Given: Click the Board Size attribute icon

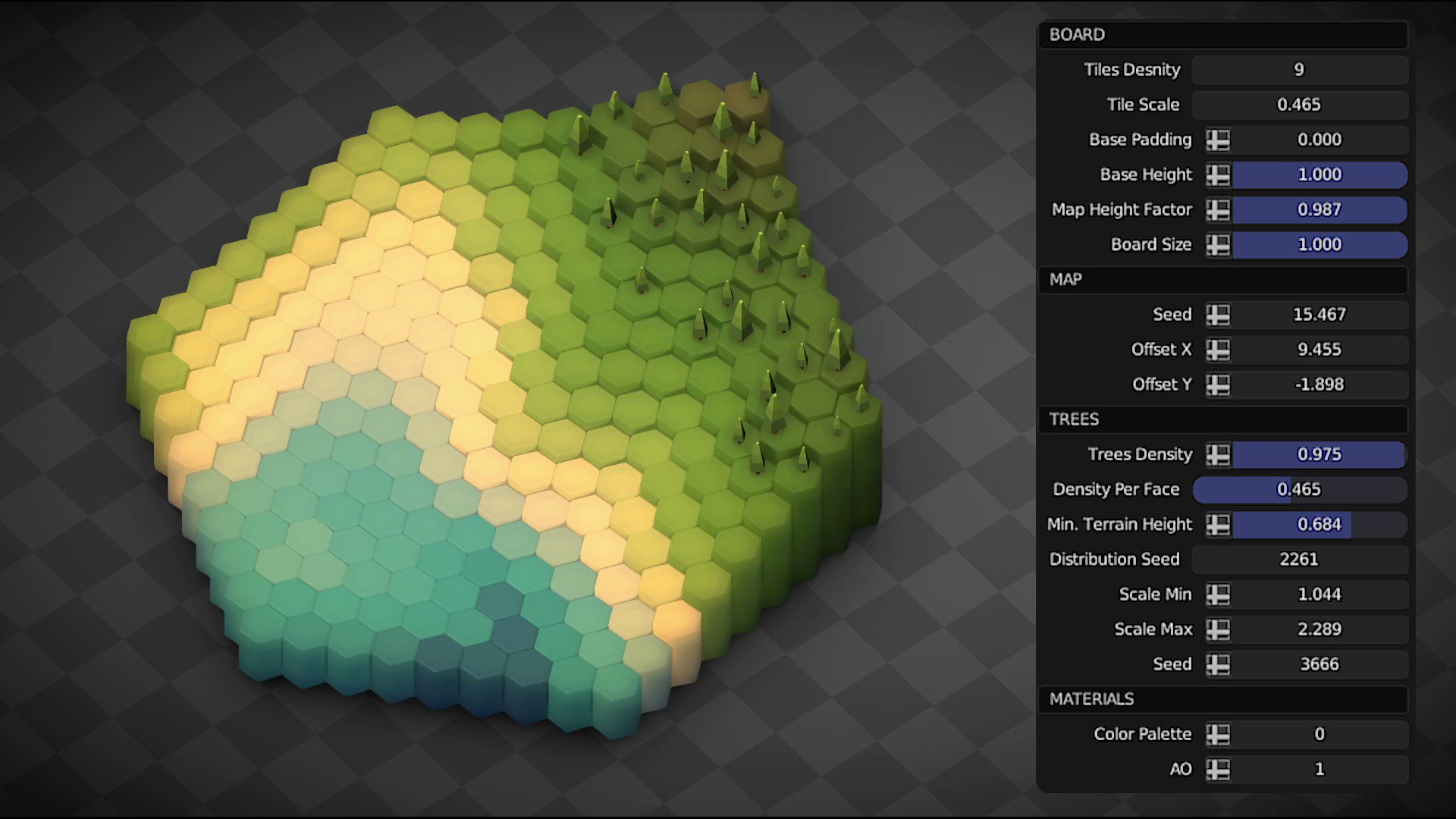Looking at the screenshot, I should (x=1218, y=244).
